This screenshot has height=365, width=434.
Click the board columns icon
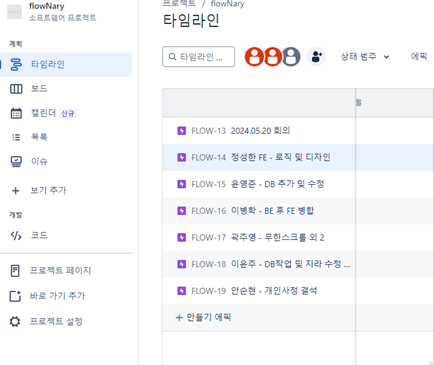coord(16,89)
